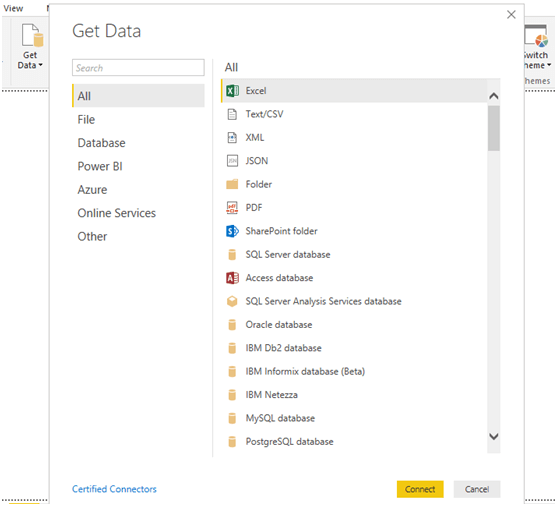
Task: Click the Get Data ribbon icon
Action: (32, 35)
